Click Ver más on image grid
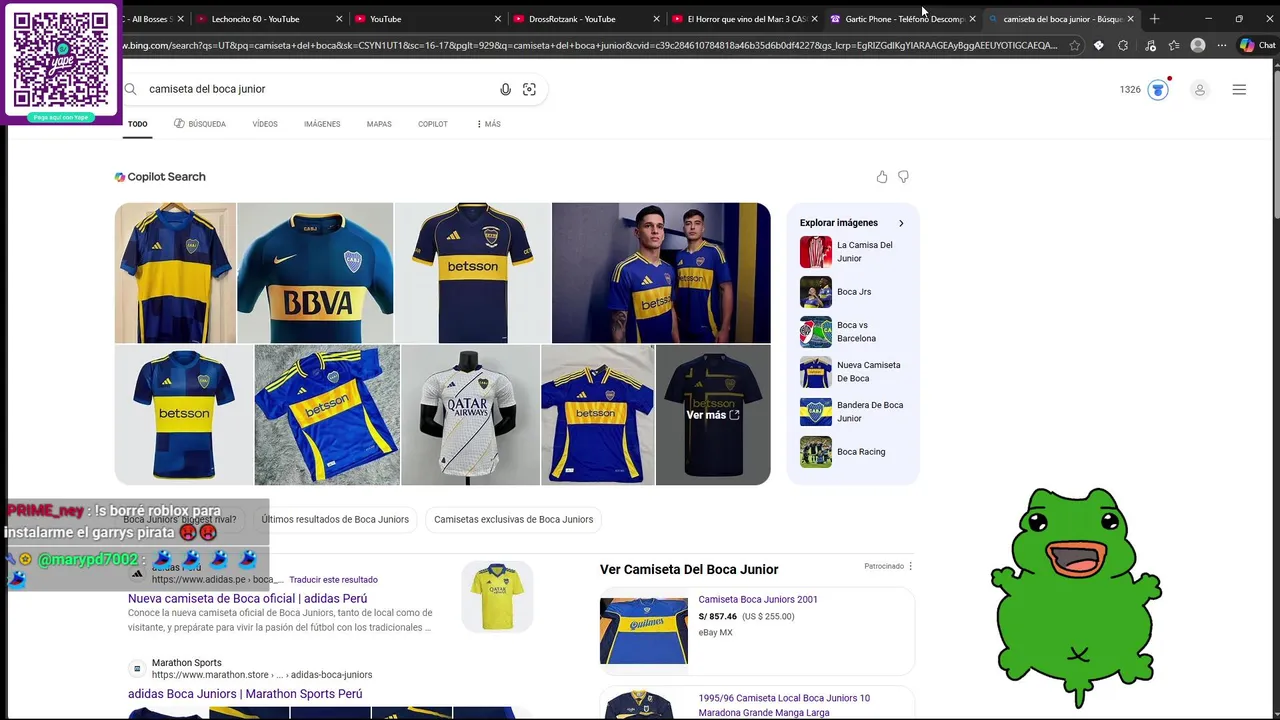 (x=713, y=415)
